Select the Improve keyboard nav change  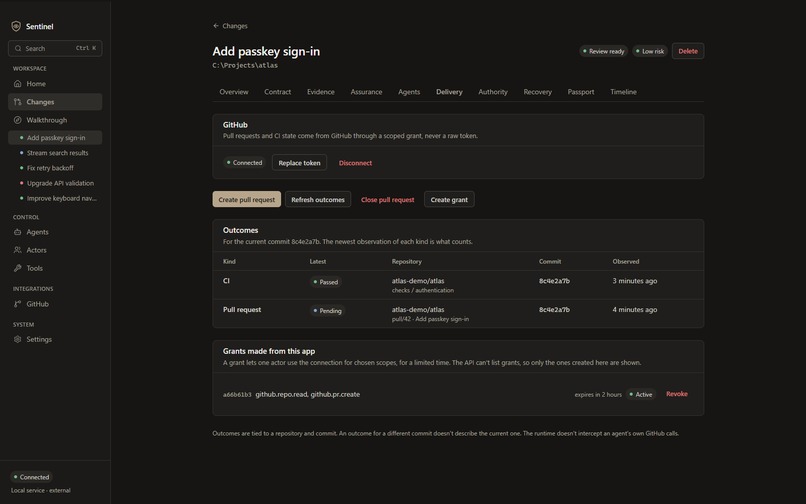[x=55, y=198]
